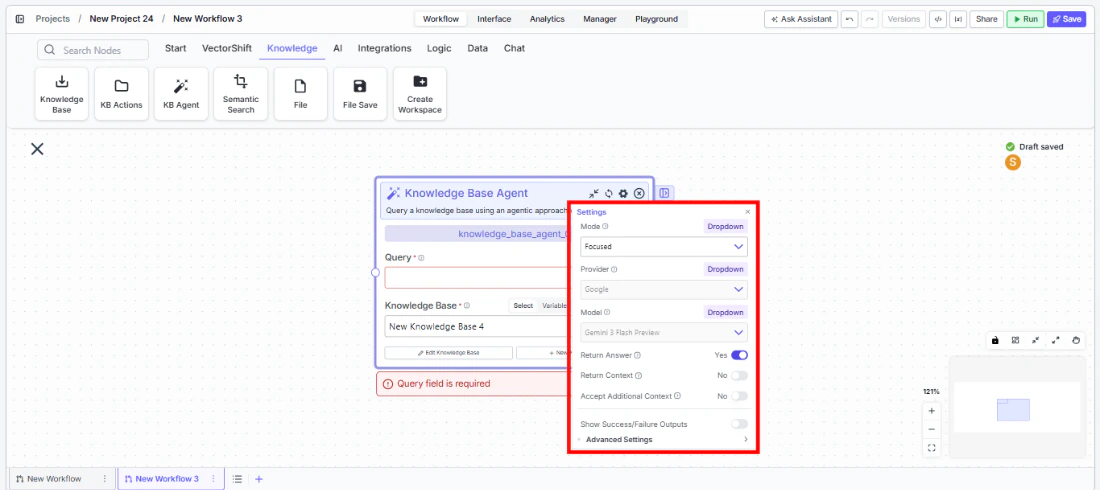1100x490 pixels.
Task: Open the Mode dropdown showing Focused
Action: pos(664,247)
